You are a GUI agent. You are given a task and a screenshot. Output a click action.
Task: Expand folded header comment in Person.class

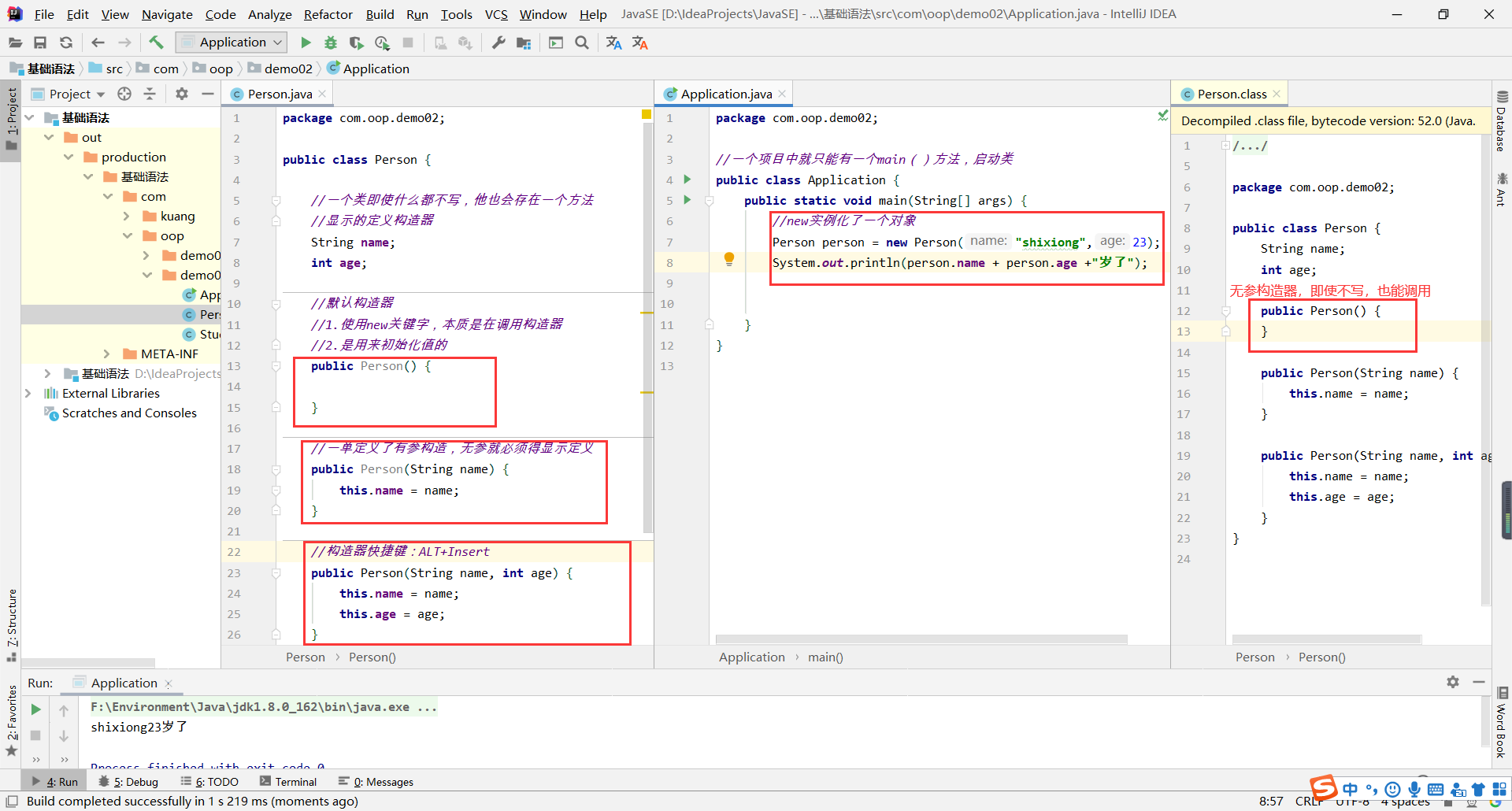coord(1225,146)
